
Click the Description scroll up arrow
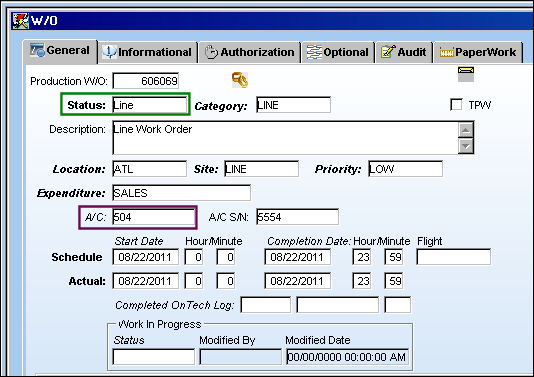pyautogui.click(x=466, y=130)
